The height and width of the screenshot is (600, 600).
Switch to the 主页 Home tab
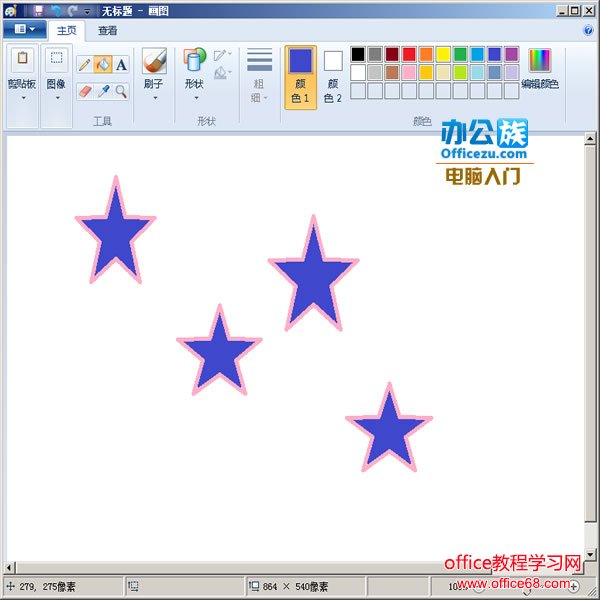tap(66, 31)
